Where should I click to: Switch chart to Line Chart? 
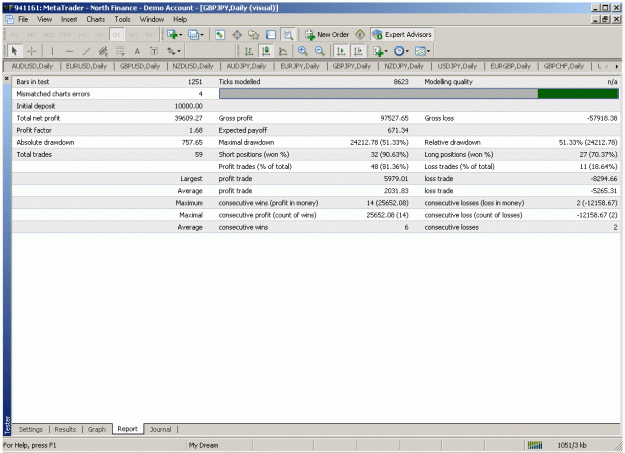[x=283, y=51]
